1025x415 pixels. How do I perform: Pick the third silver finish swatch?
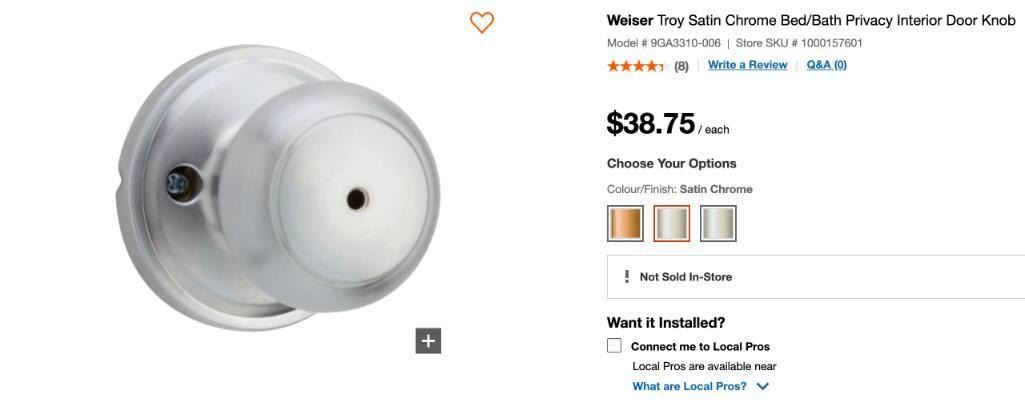click(718, 223)
